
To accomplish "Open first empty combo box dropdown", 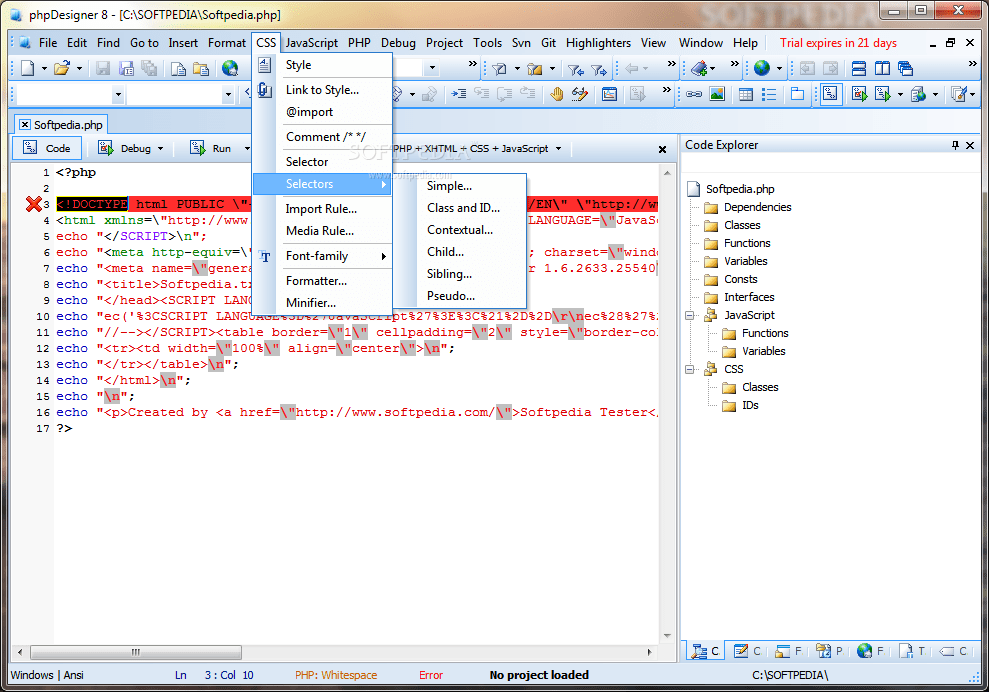I will (x=118, y=95).
